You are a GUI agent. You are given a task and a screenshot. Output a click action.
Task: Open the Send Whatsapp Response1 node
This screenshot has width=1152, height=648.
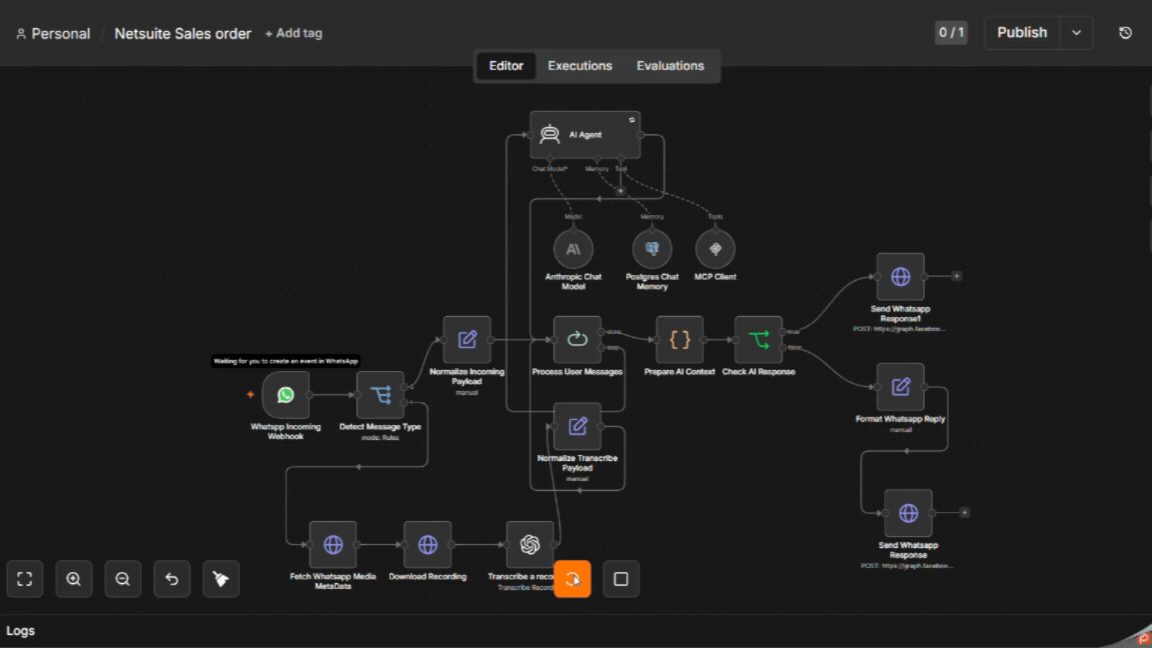click(x=900, y=276)
